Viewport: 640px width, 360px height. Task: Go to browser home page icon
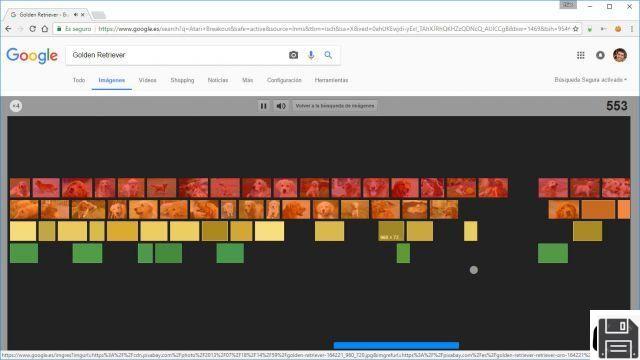click(45, 29)
